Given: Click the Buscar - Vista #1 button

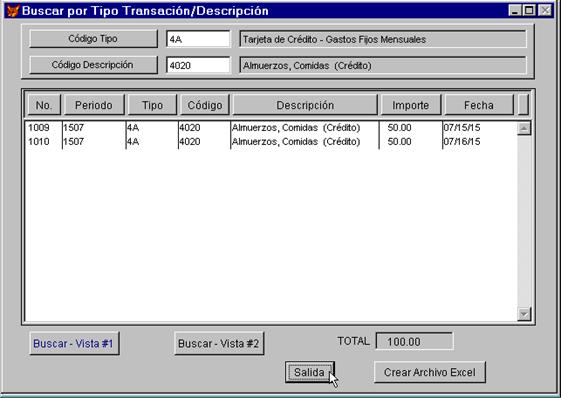Looking at the screenshot, I should [74, 343].
